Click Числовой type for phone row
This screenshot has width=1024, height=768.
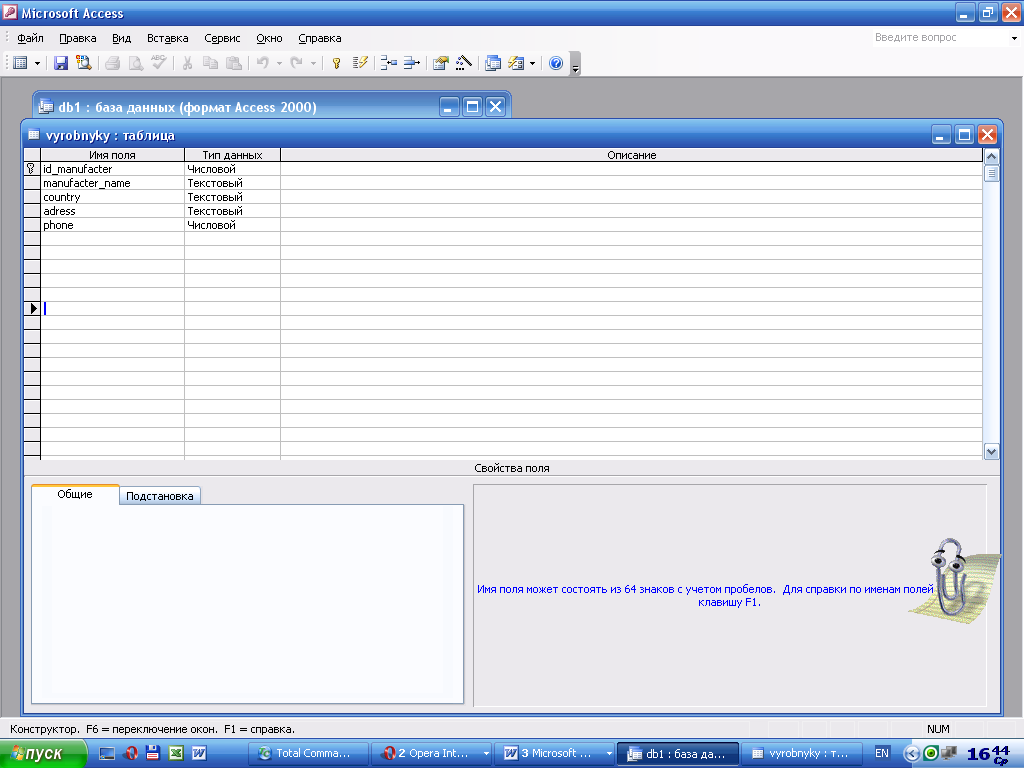pos(232,225)
